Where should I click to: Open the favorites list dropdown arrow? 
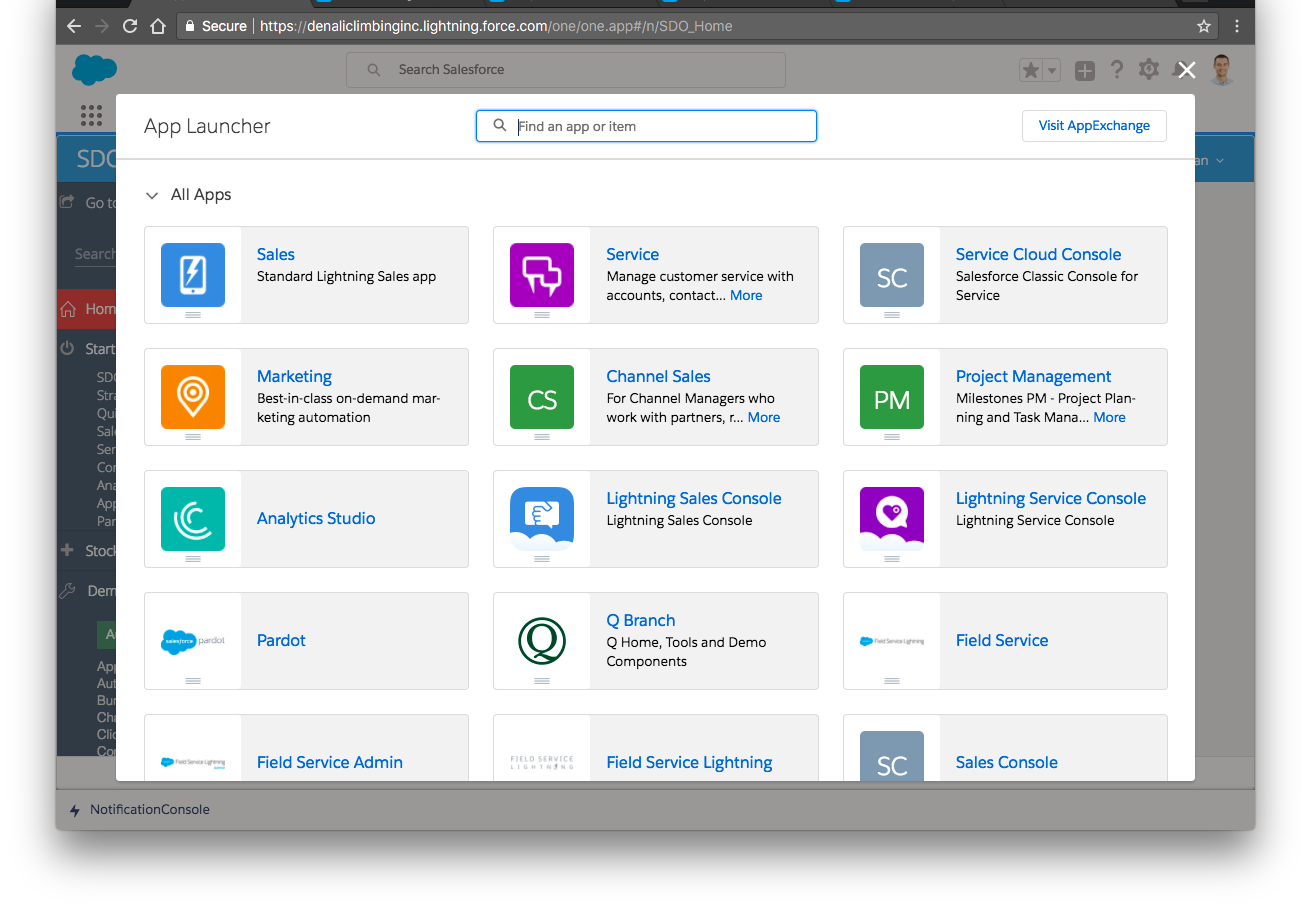1051,70
